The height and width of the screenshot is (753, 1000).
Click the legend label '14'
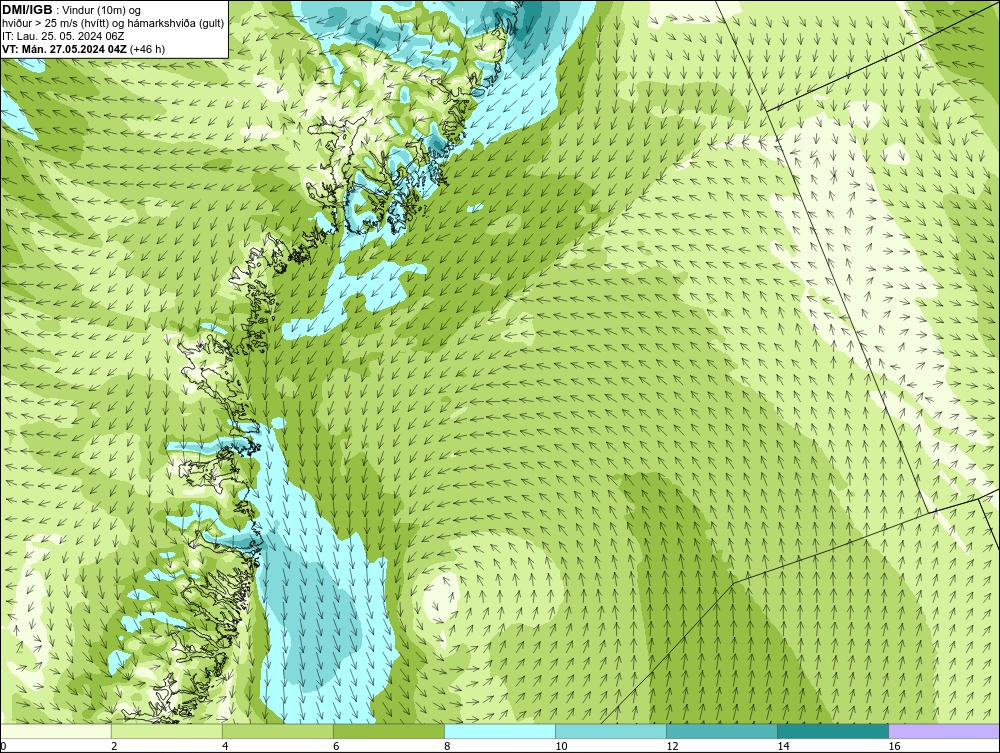tap(783, 746)
